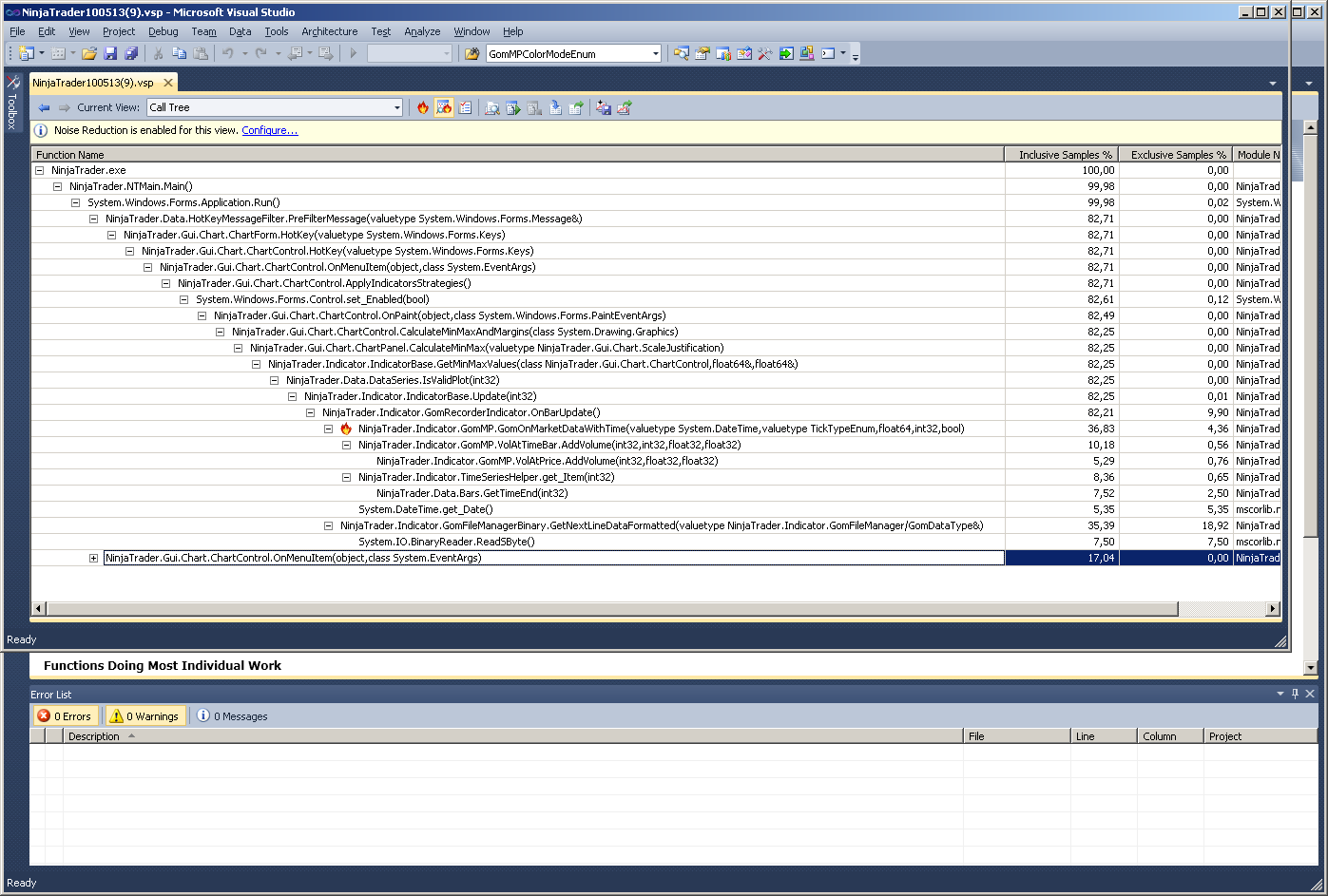Open the Architecture menu
1328x896 pixels.
coord(330,31)
